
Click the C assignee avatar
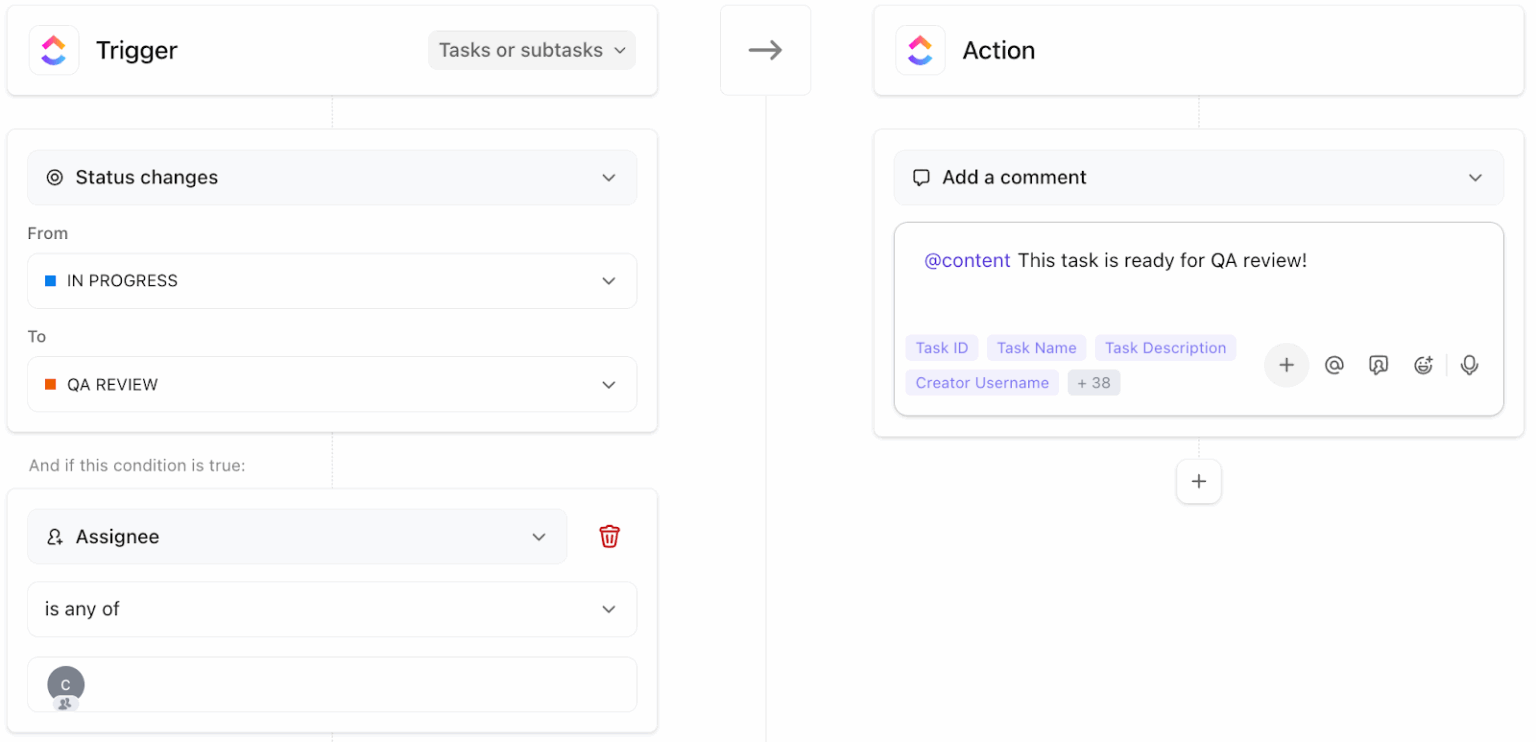click(x=66, y=685)
